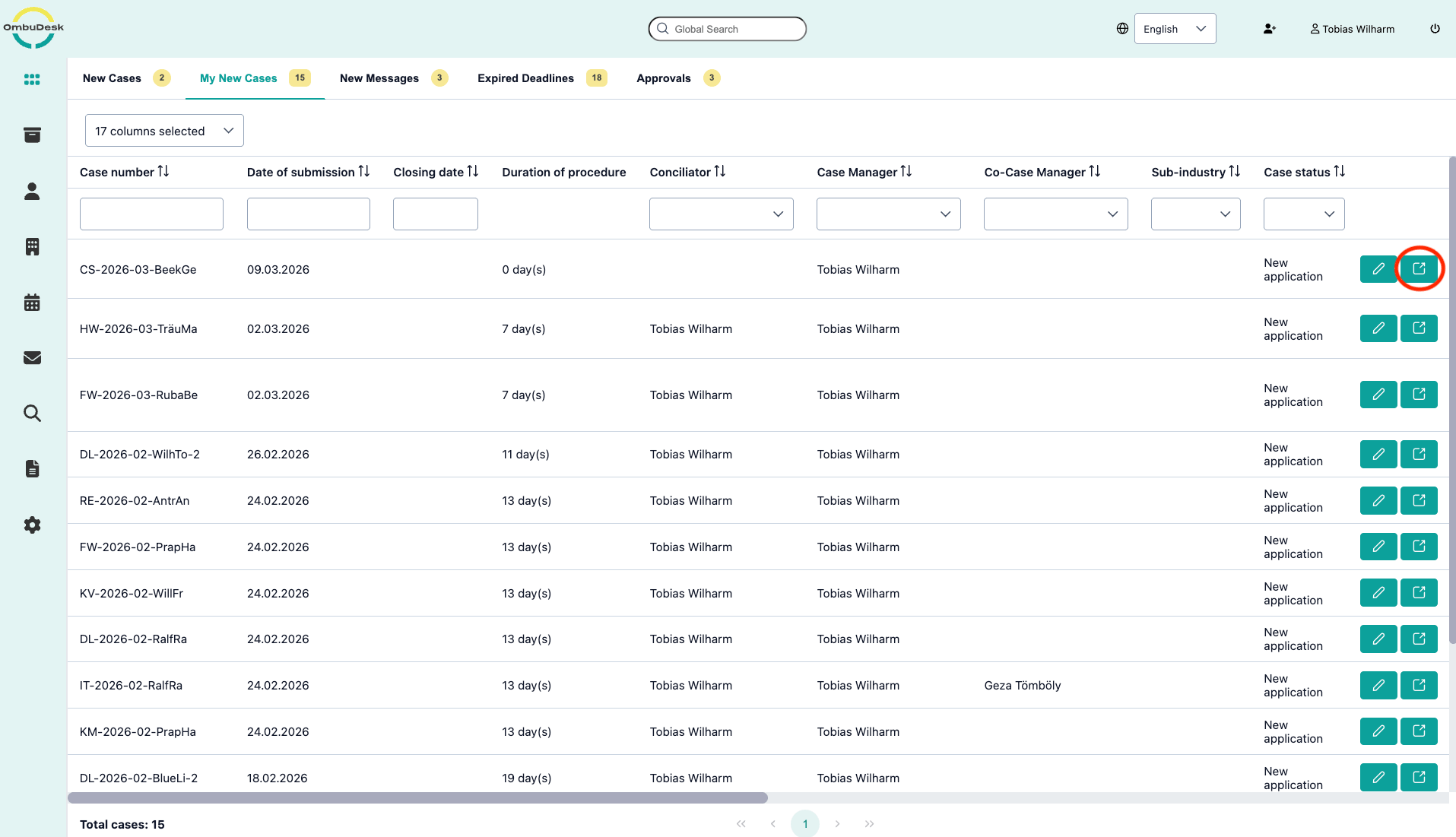The height and width of the screenshot is (837, 1456).
Task: Click the settings gear in sidebar
Action: (32, 525)
